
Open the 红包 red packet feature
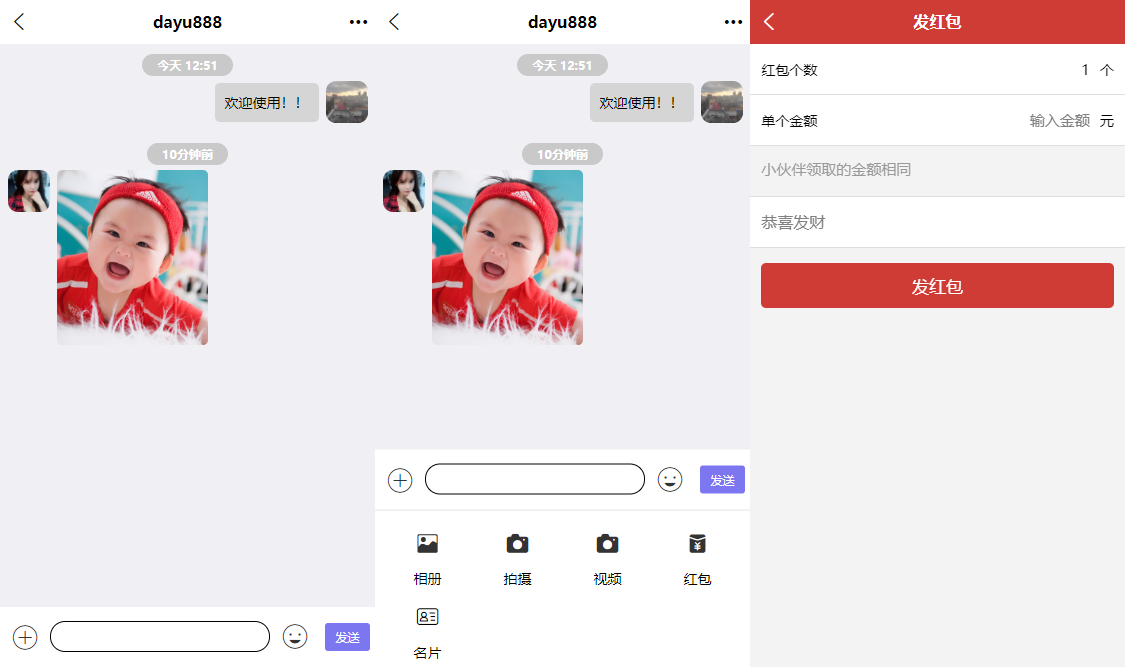[697, 557]
